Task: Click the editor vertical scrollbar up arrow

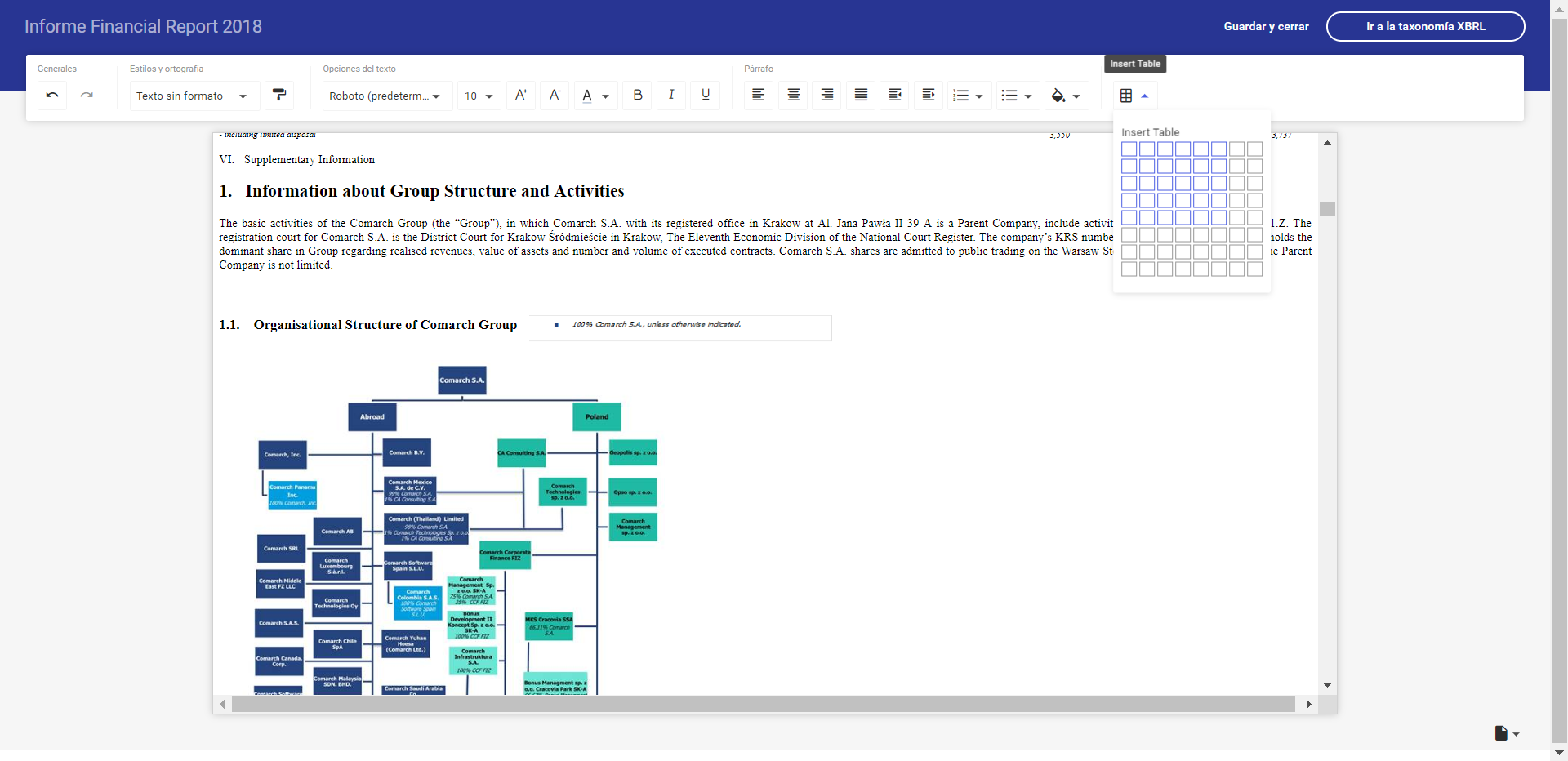Action: (x=1327, y=143)
